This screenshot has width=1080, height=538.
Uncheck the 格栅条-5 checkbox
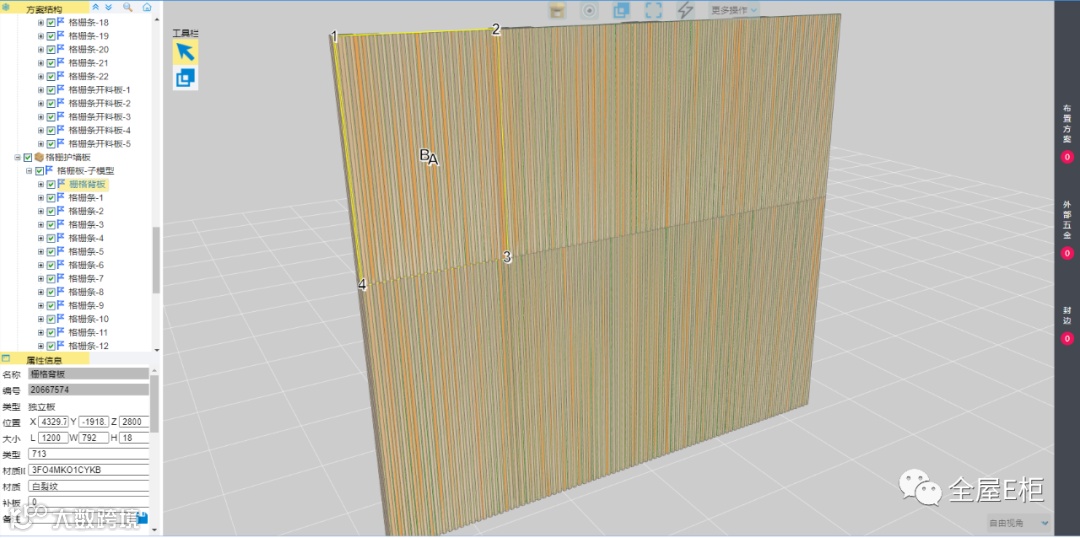tap(51, 251)
